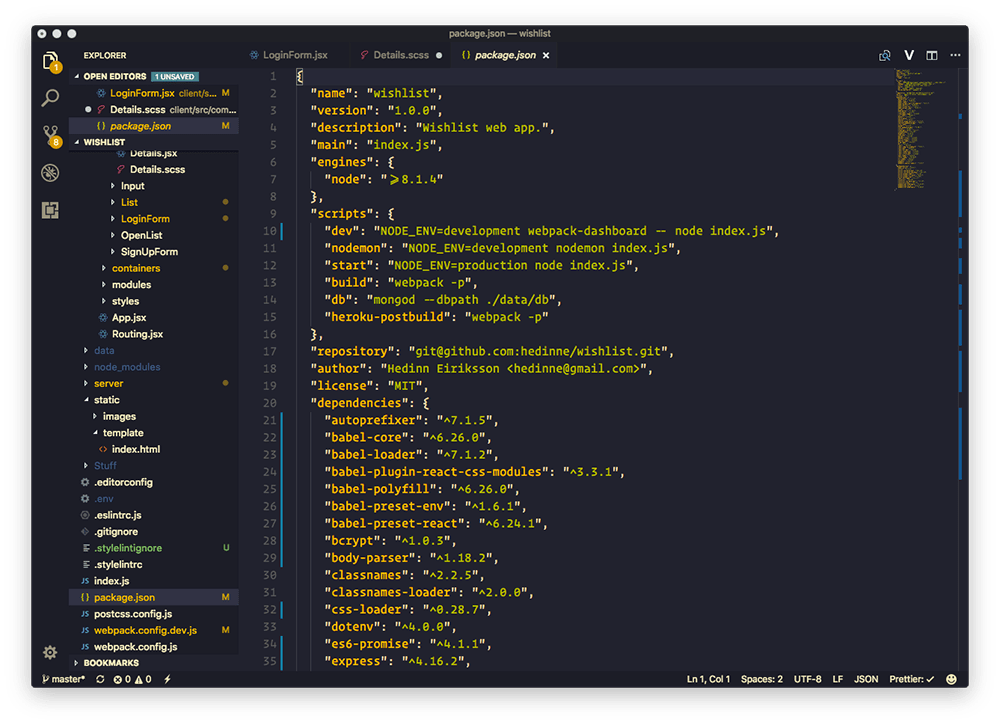The image size is (1000, 725).
Task: Open the Extensions view in activity bar
Action: point(50,210)
